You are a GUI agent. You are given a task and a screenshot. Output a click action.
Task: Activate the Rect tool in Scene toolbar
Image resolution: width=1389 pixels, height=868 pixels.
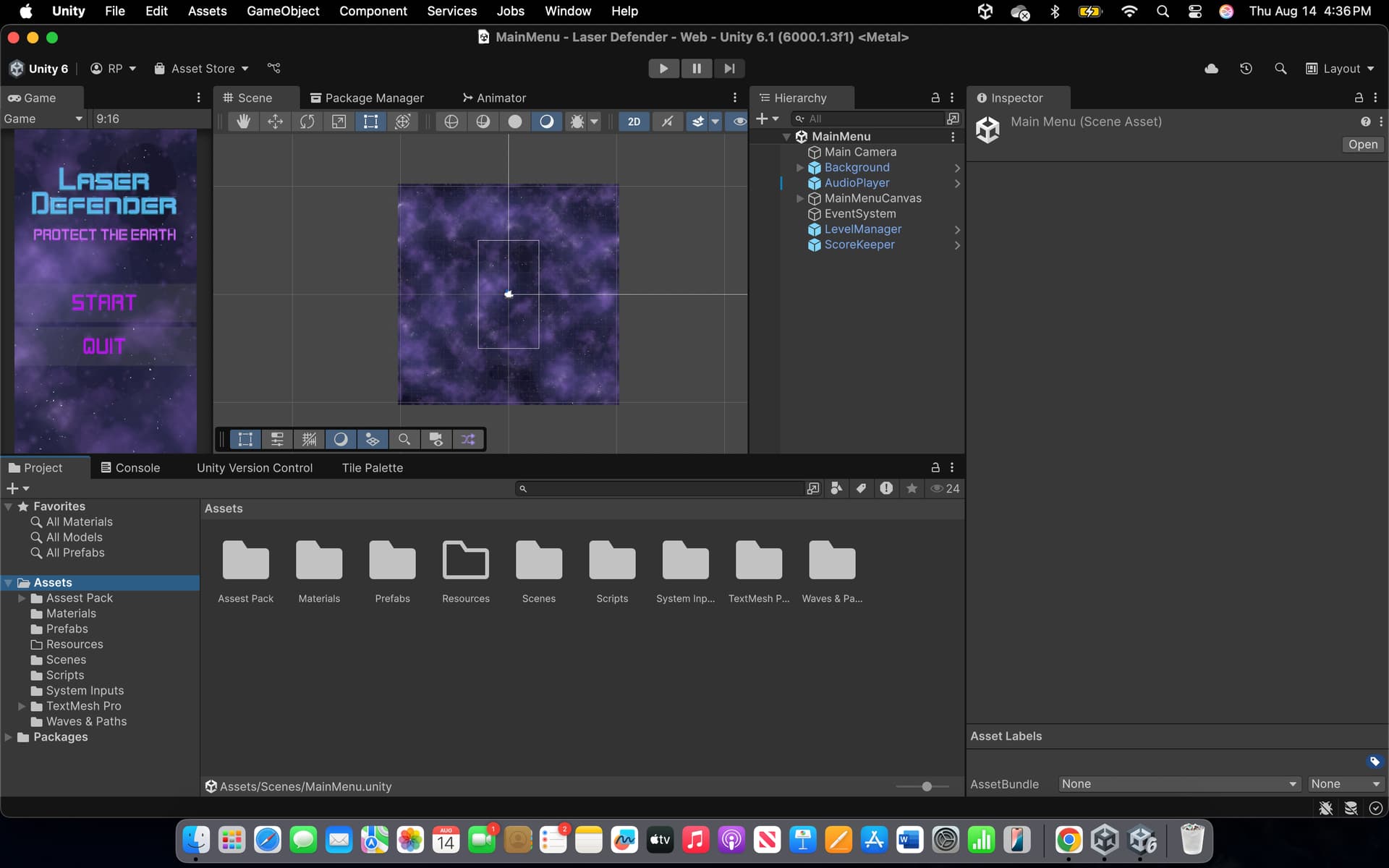[x=370, y=122]
